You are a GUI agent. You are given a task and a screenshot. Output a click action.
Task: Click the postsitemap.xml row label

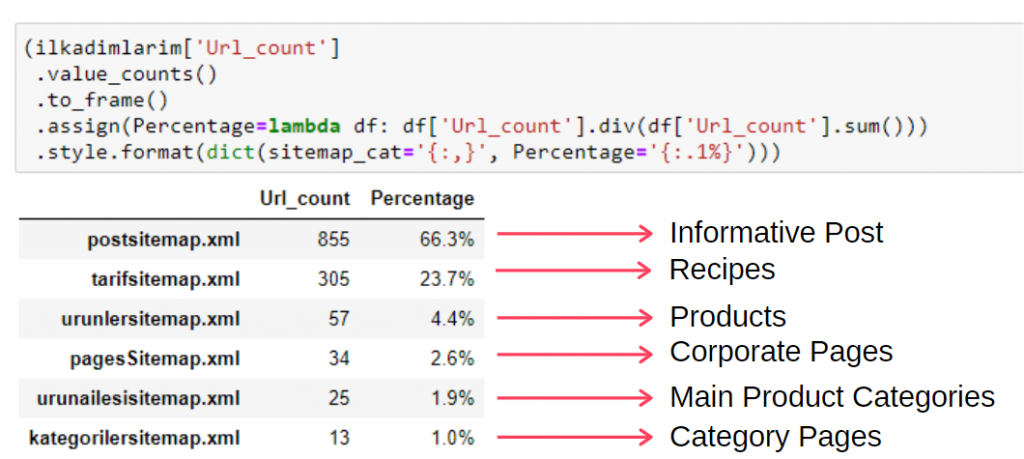(x=163, y=240)
